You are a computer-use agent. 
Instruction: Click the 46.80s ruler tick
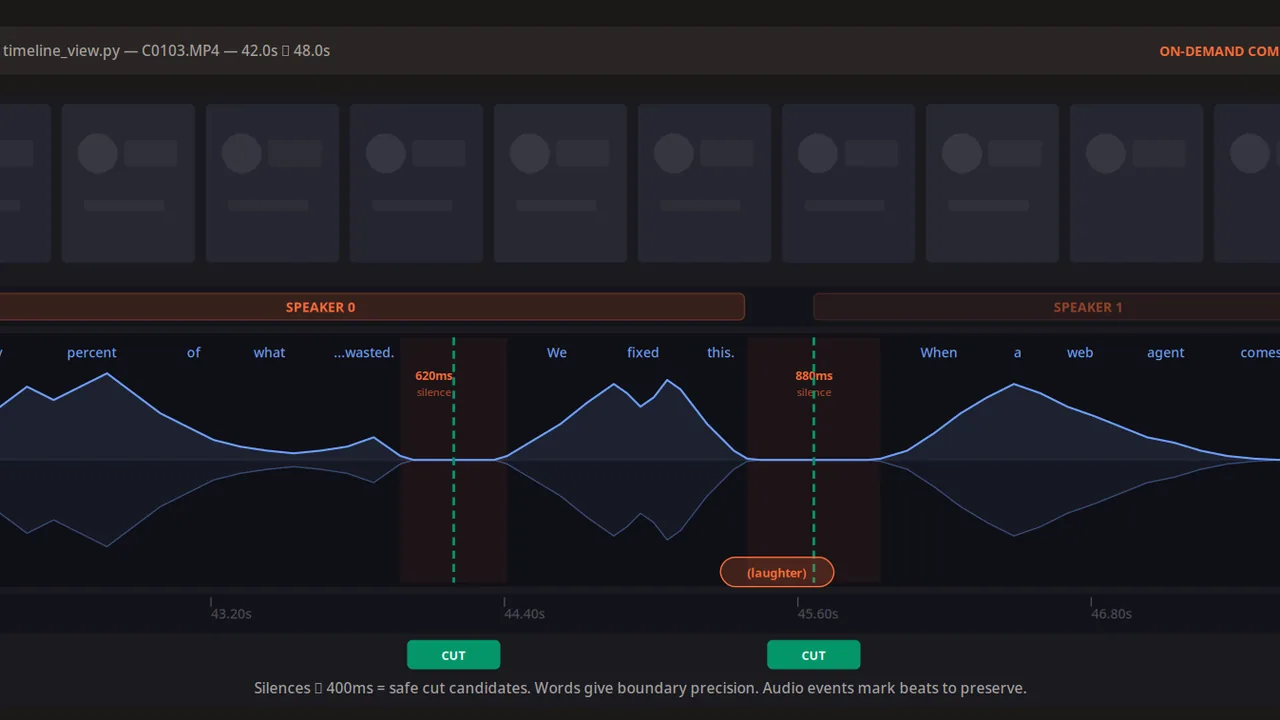(x=1111, y=613)
